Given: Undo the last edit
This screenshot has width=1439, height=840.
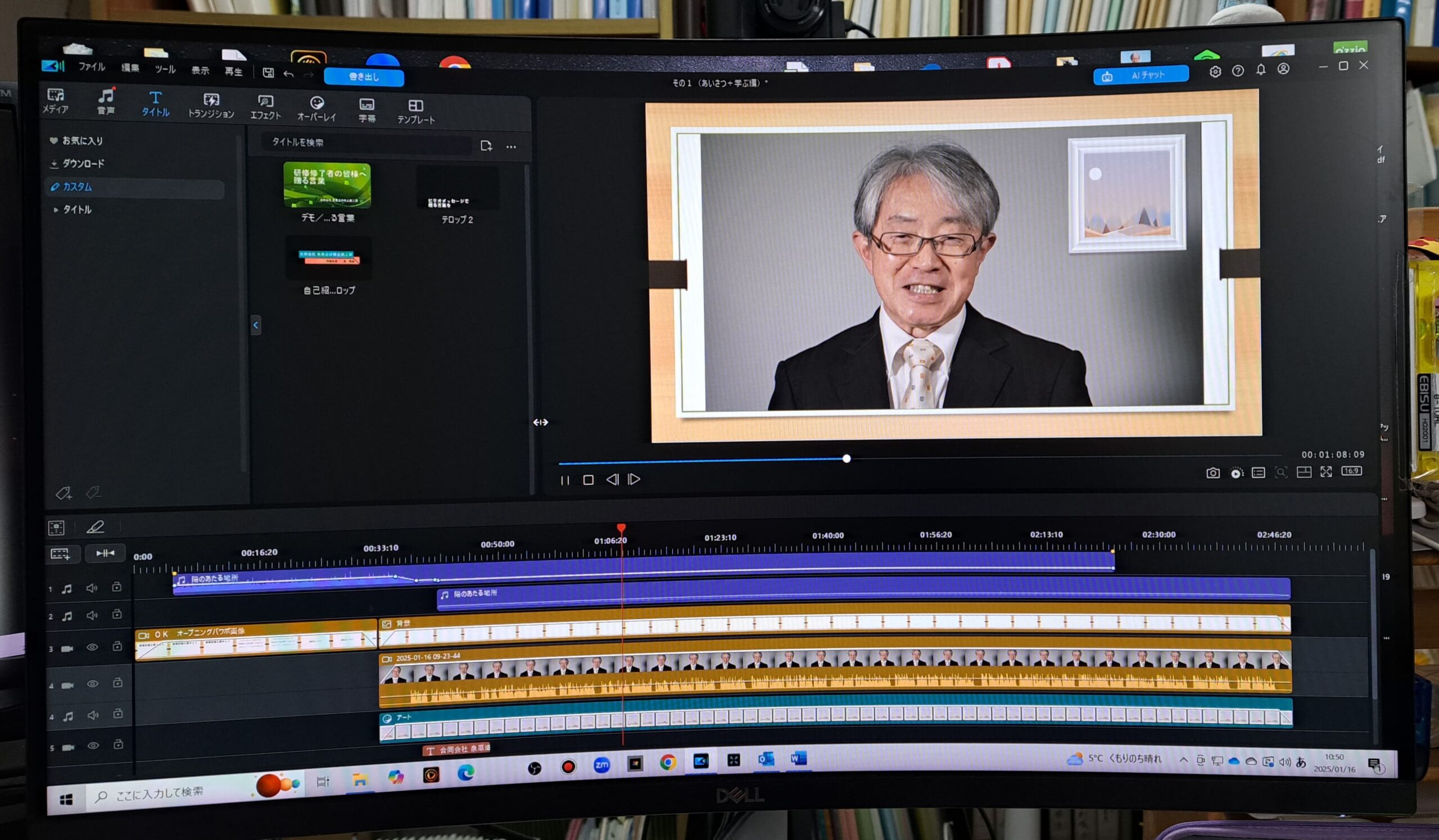Looking at the screenshot, I should (x=288, y=74).
